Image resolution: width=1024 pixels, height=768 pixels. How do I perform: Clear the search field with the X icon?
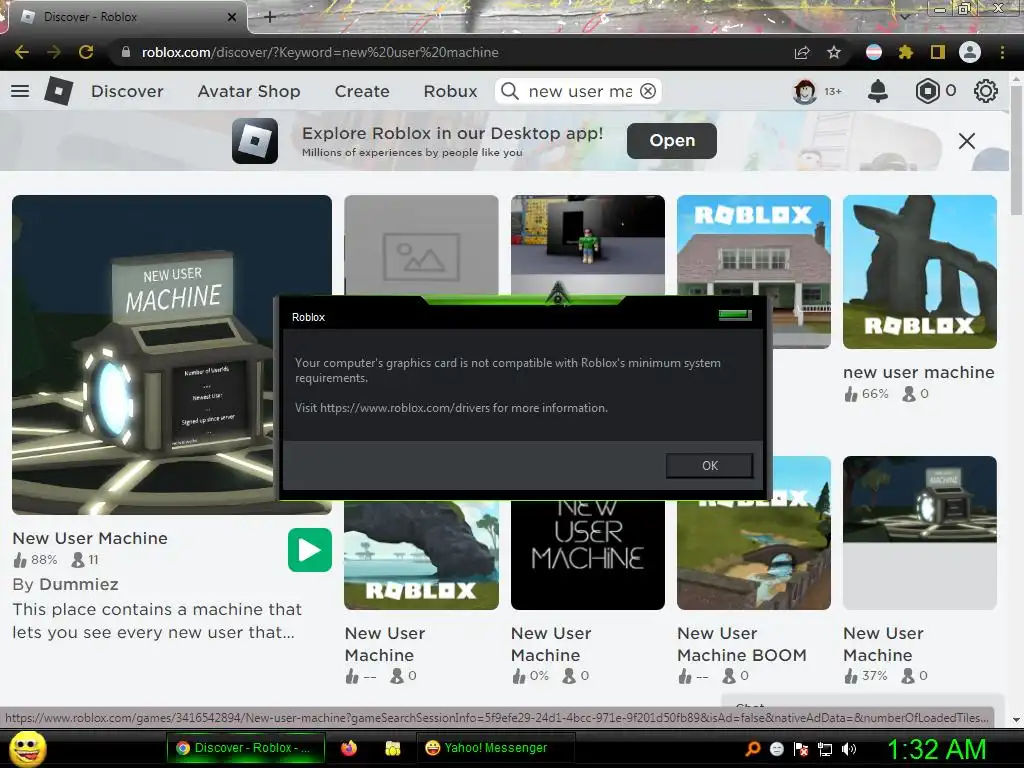click(648, 91)
